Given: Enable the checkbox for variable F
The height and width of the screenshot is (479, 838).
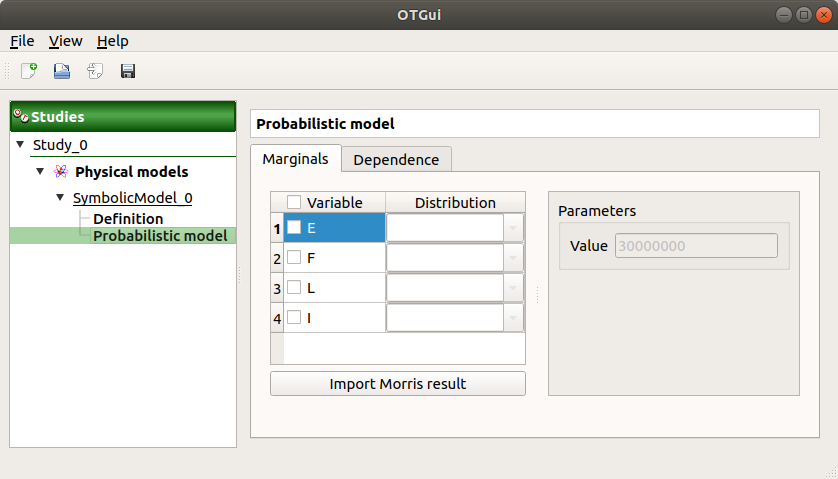Looking at the screenshot, I should click(x=294, y=257).
